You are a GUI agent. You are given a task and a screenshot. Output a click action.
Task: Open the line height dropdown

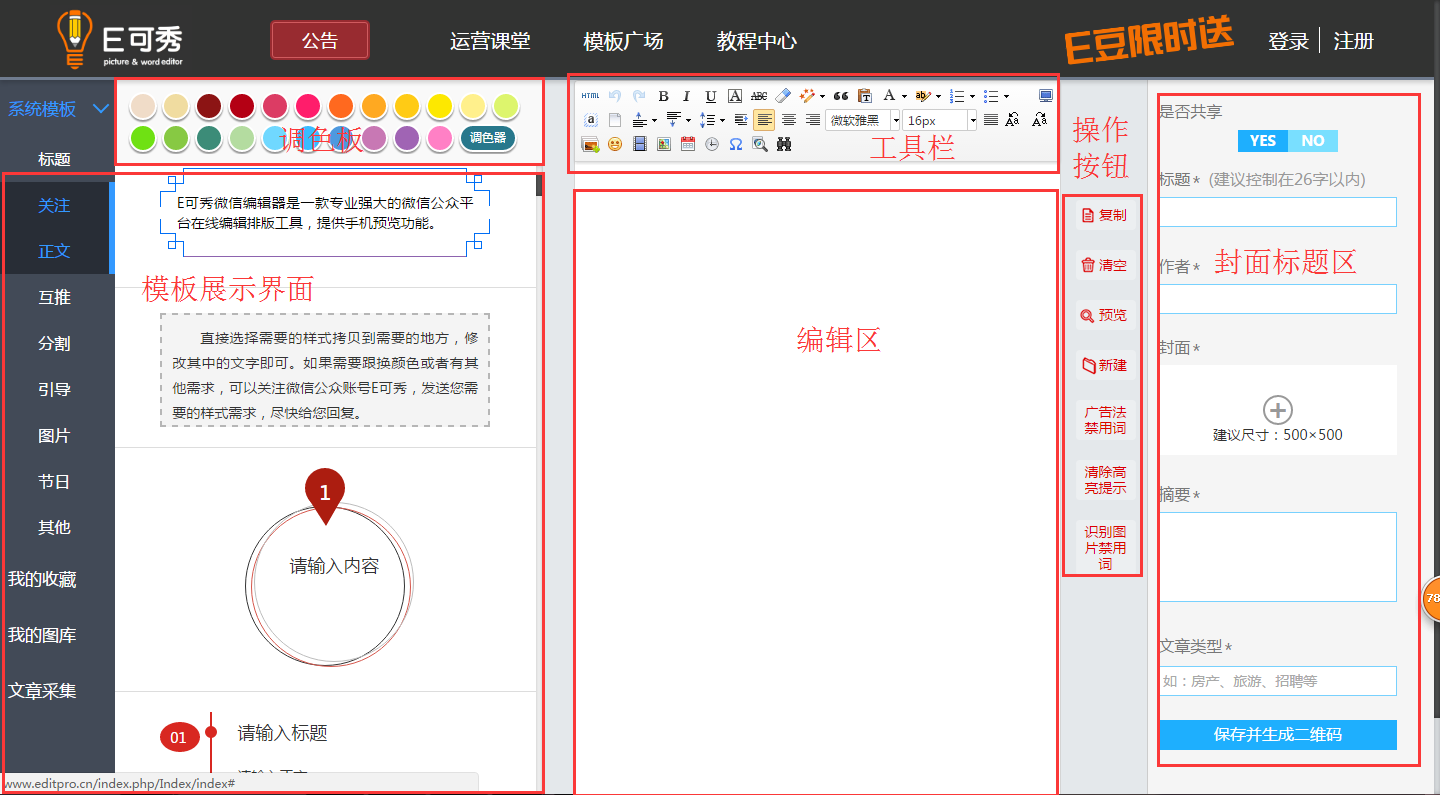(722, 120)
